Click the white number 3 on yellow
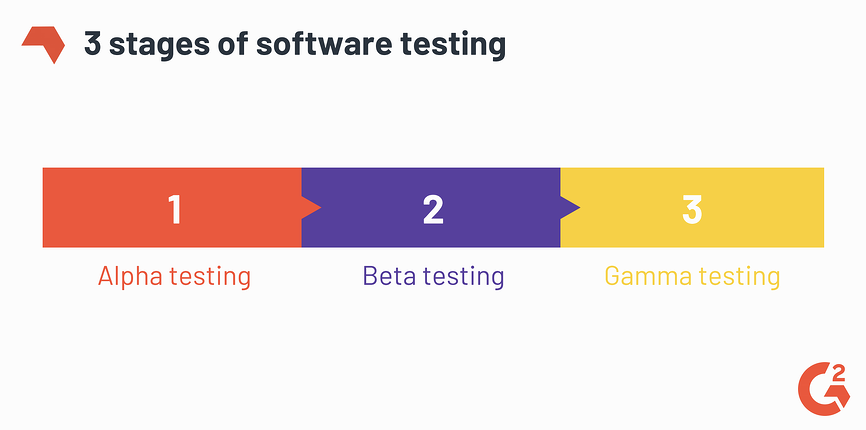Screen dimensions: 866x430 (691, 209)
